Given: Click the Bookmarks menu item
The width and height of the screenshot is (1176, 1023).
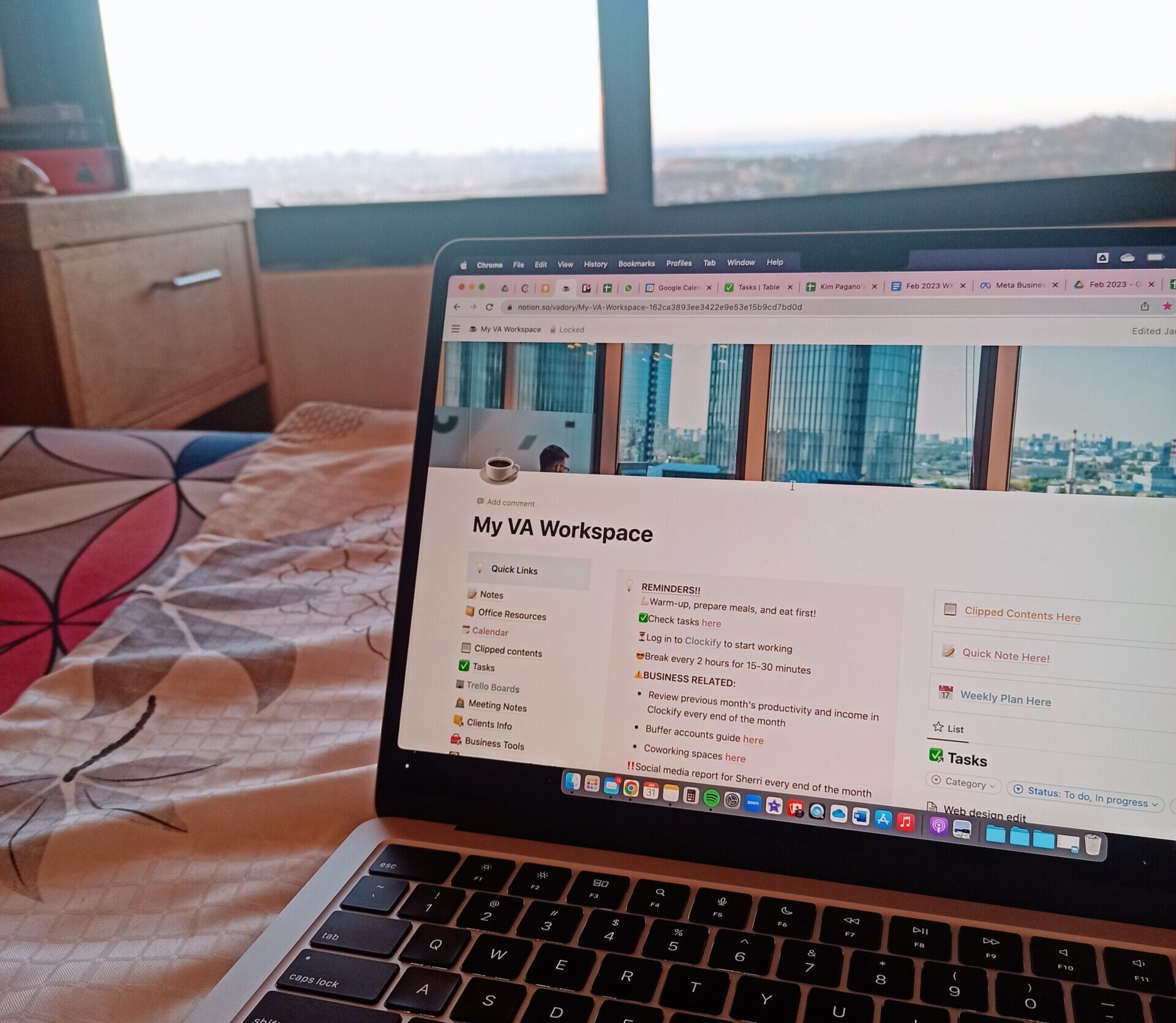Looking at the screenshot, I should (637, 262).
